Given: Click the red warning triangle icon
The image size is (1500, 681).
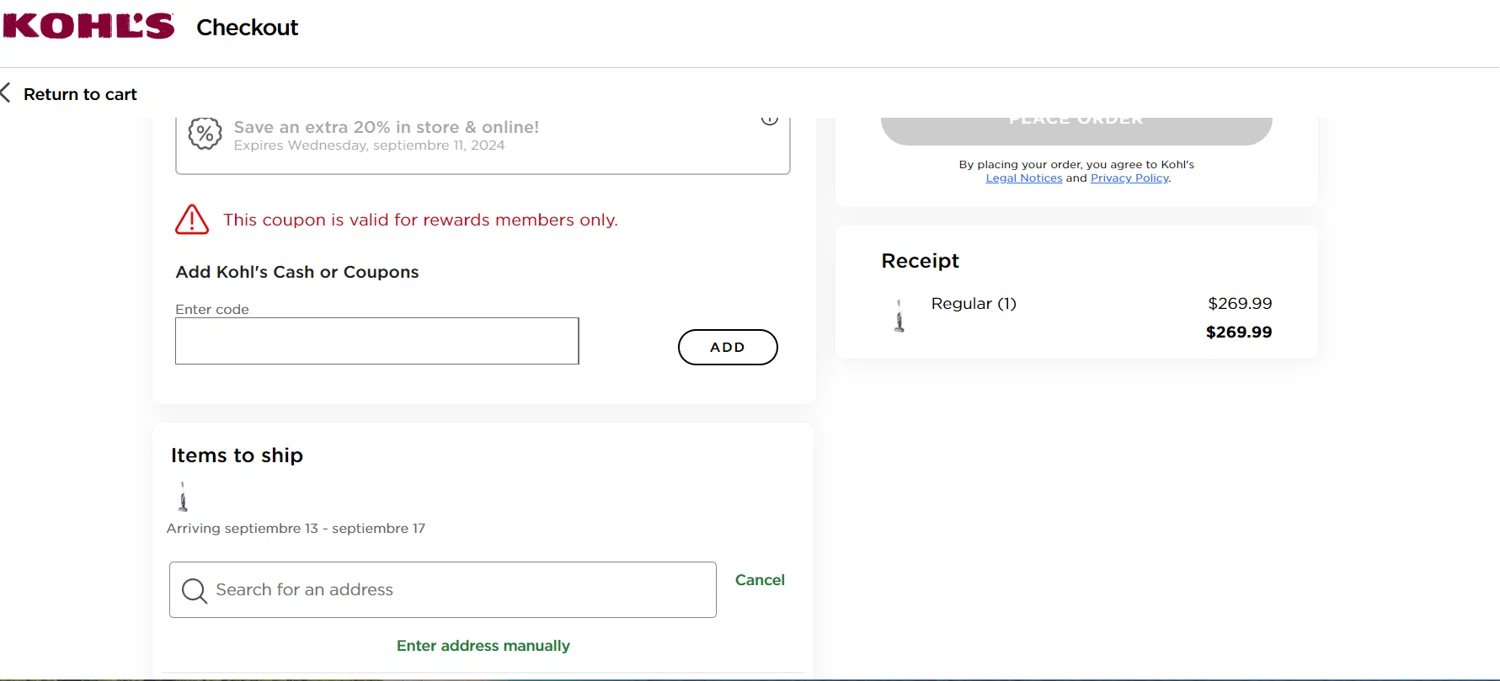Looking at the screenshot, I should tap(192, 219).
